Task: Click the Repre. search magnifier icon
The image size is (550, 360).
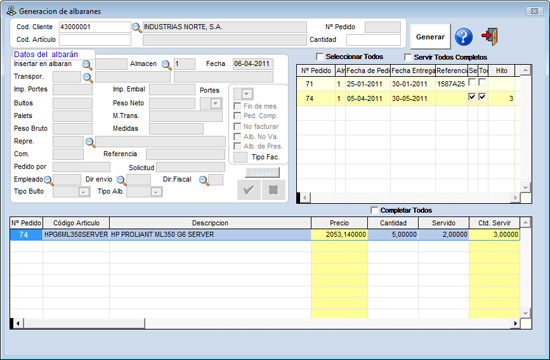Action: tap(90, 142)
